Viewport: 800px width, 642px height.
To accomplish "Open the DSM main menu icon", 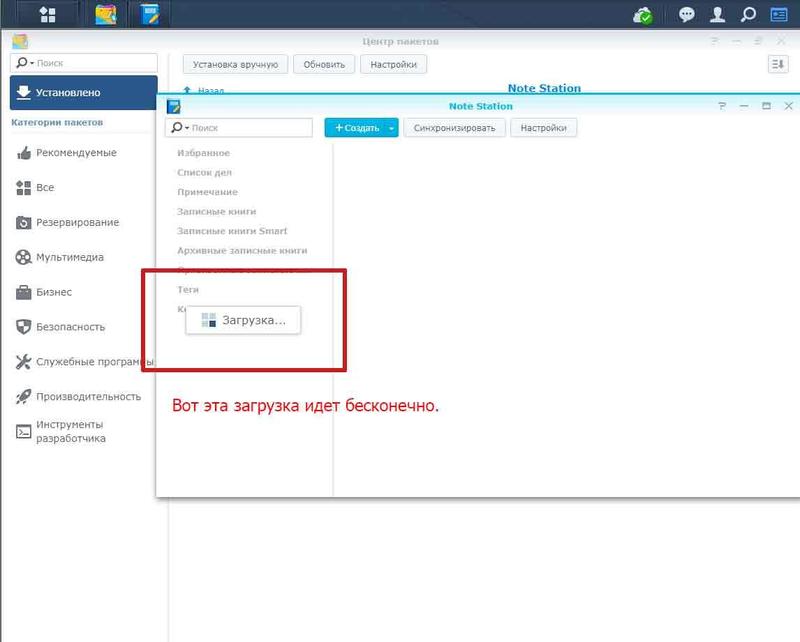I will (47, 14).
